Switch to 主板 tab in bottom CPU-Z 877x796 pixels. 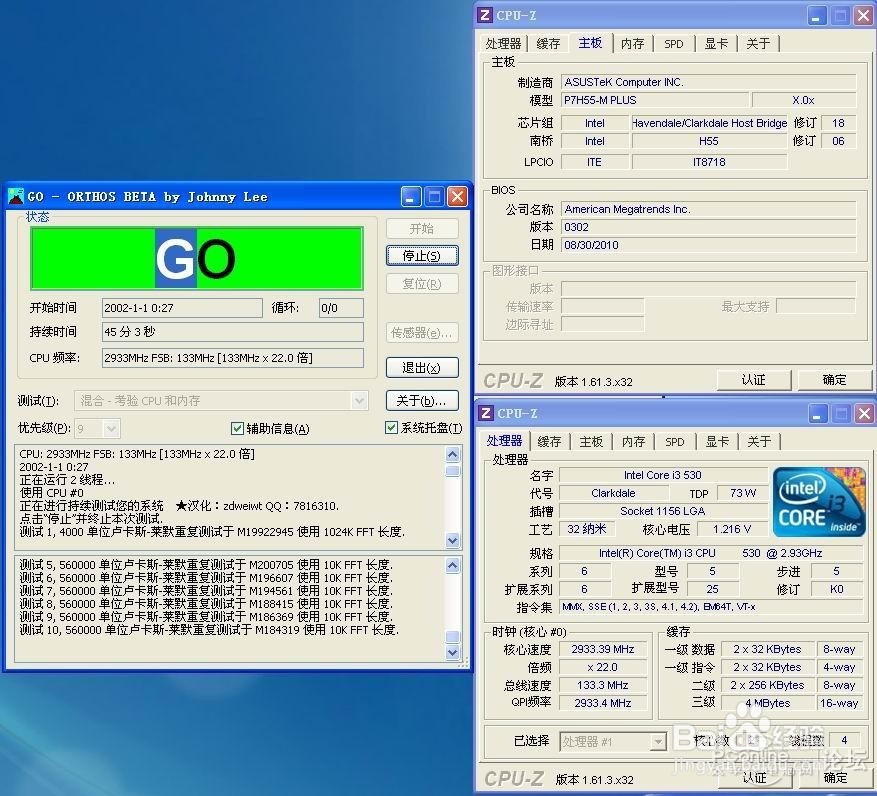click(x=591, y=442)
